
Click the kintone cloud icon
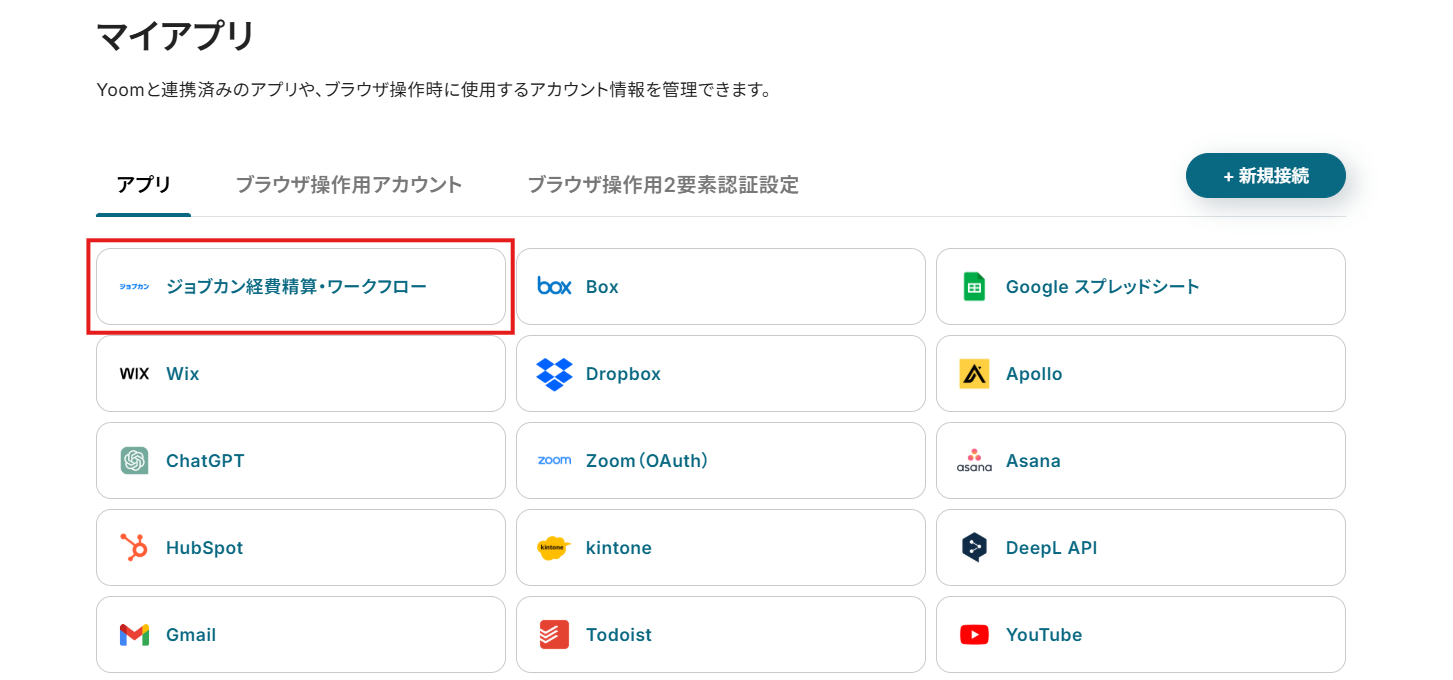(554, 548)
